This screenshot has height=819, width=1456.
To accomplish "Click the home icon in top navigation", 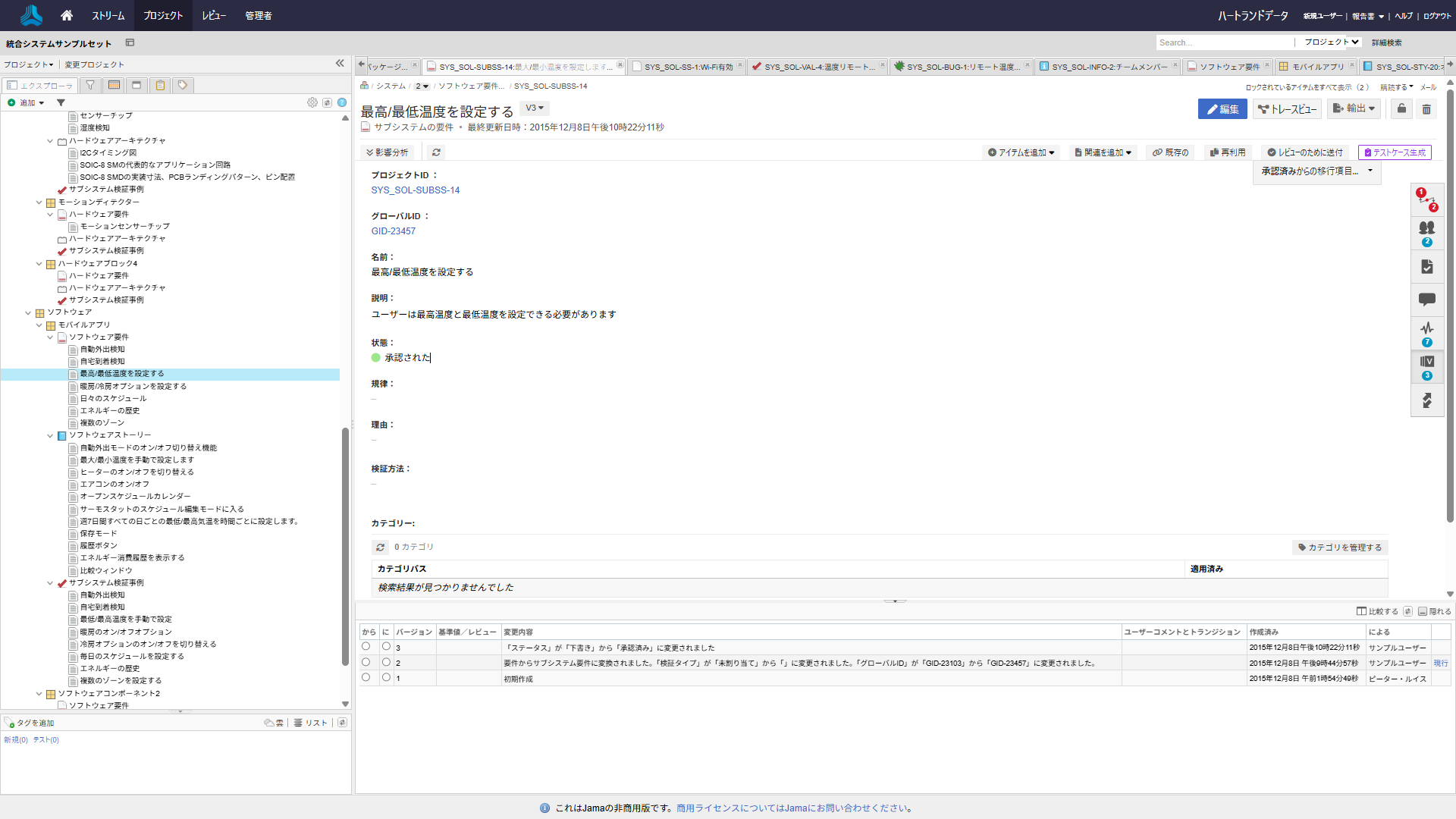I will (x=67, y=15).
